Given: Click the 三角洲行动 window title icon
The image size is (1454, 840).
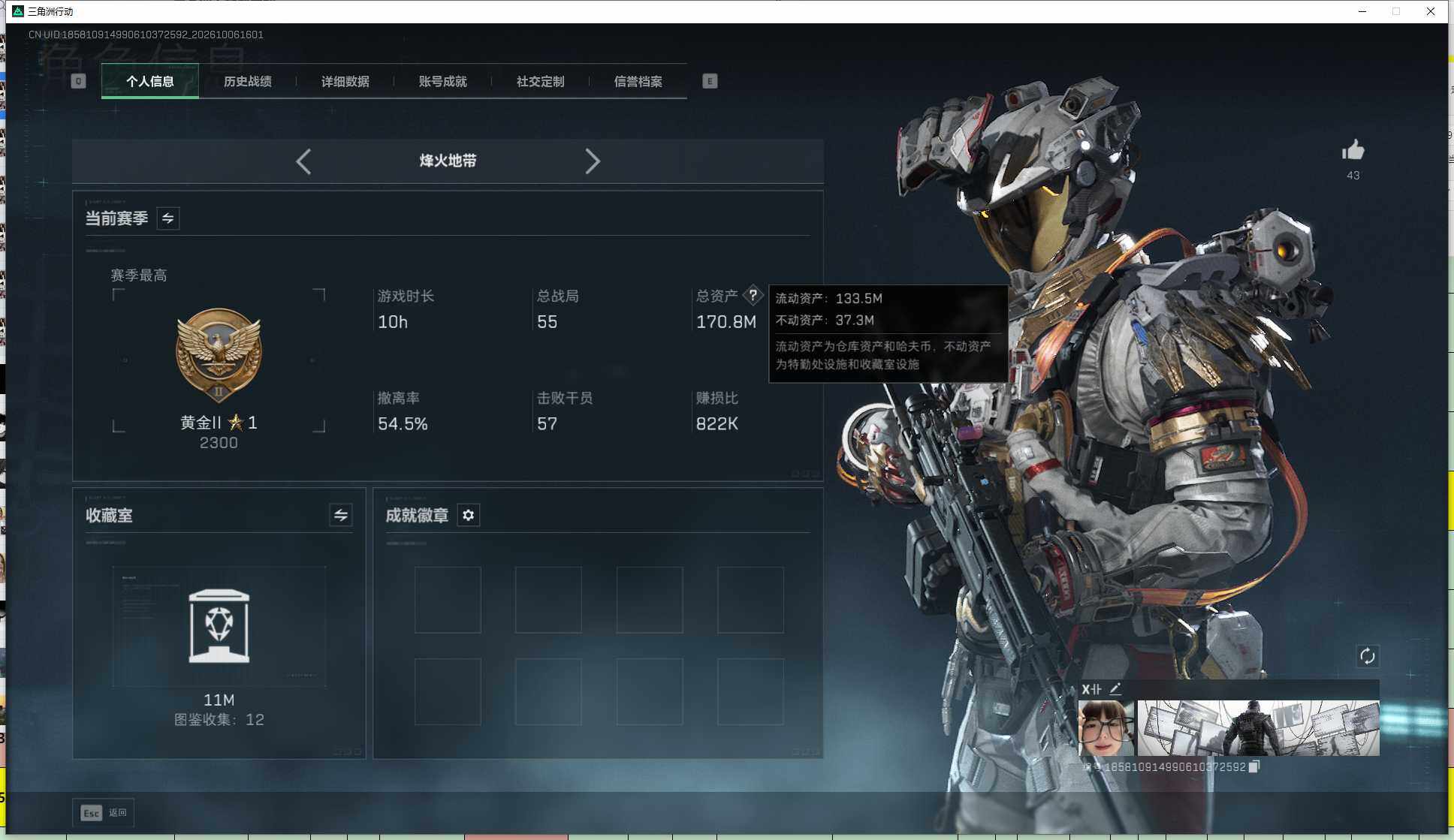Looking at the screenshot, I should (x=18, y=11).
